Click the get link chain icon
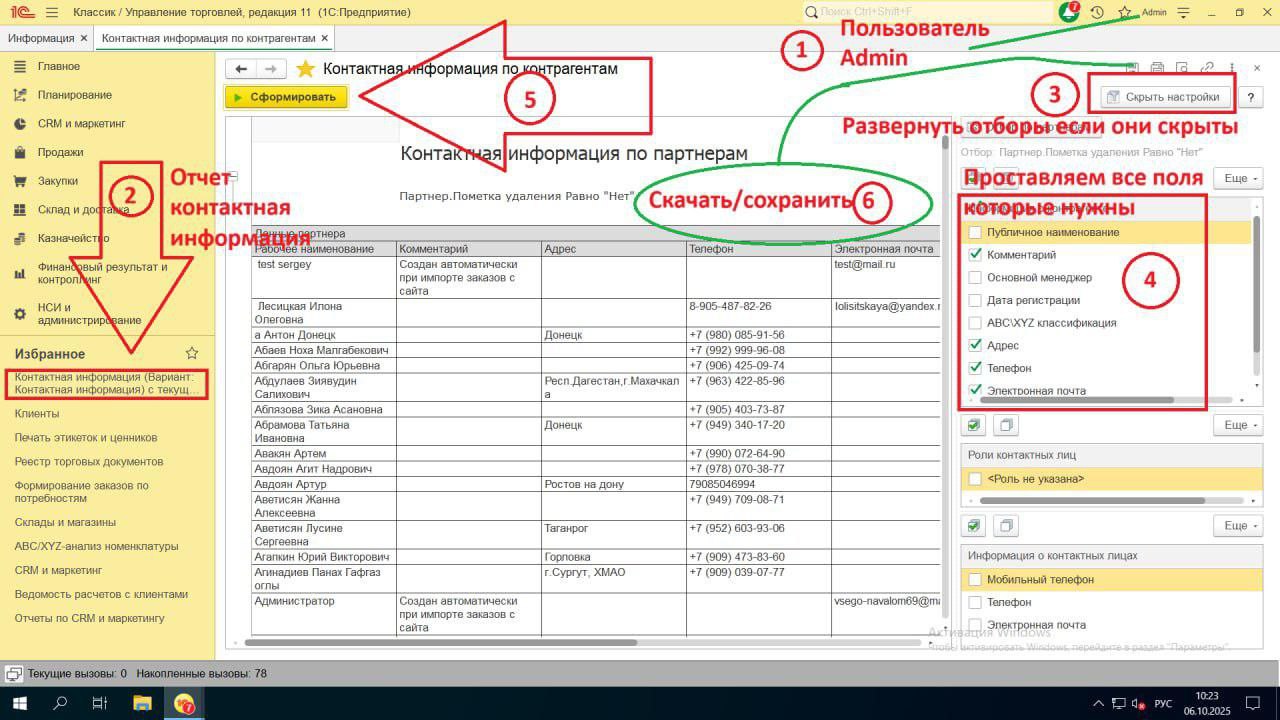Image resolution: width=1280 pixels, height=720 pixels. pyautogui.click(x=1207, y=68)
